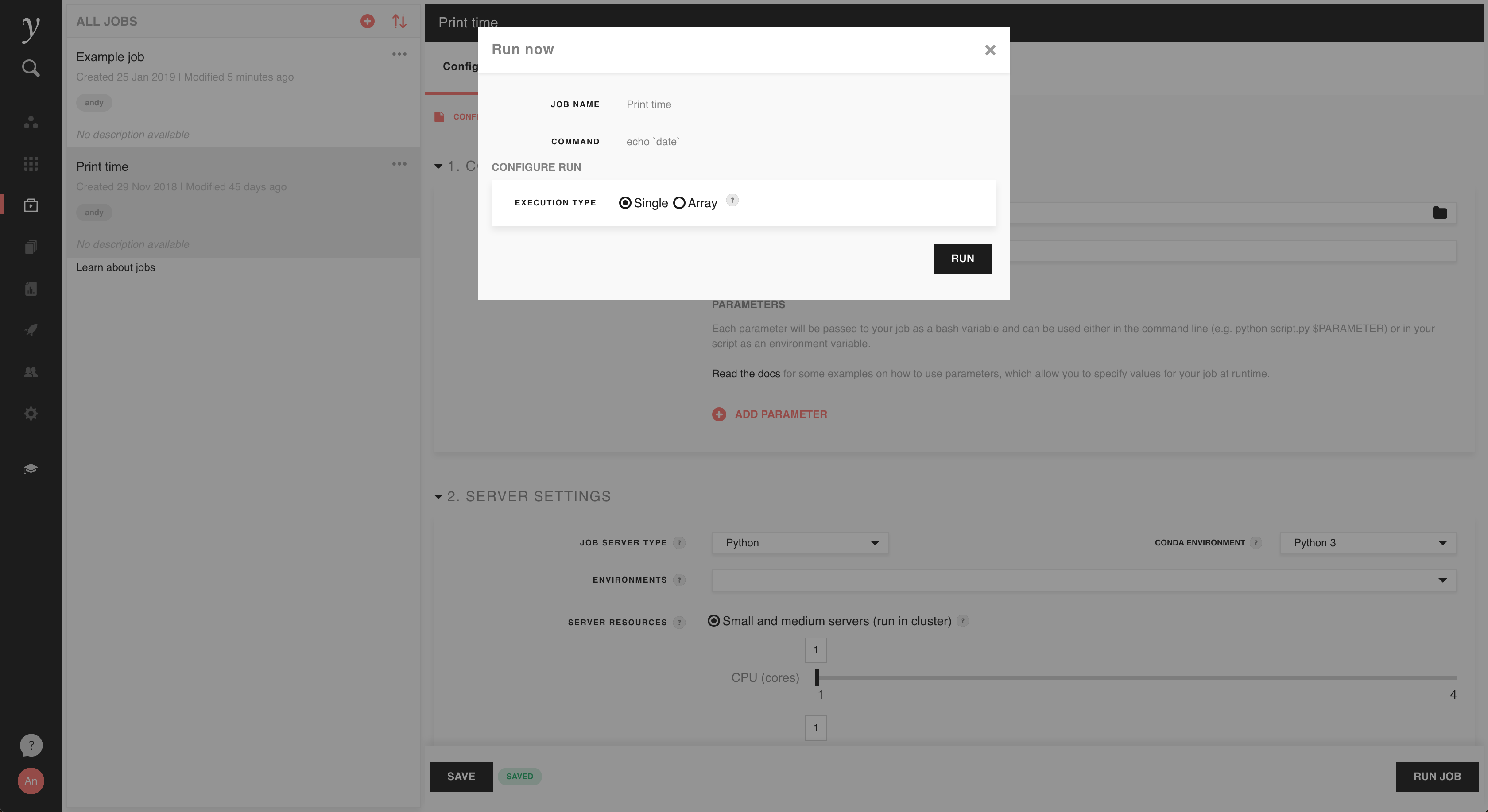Open three-dot menu for Example job
1488x812 pixels.
point(399,54)
